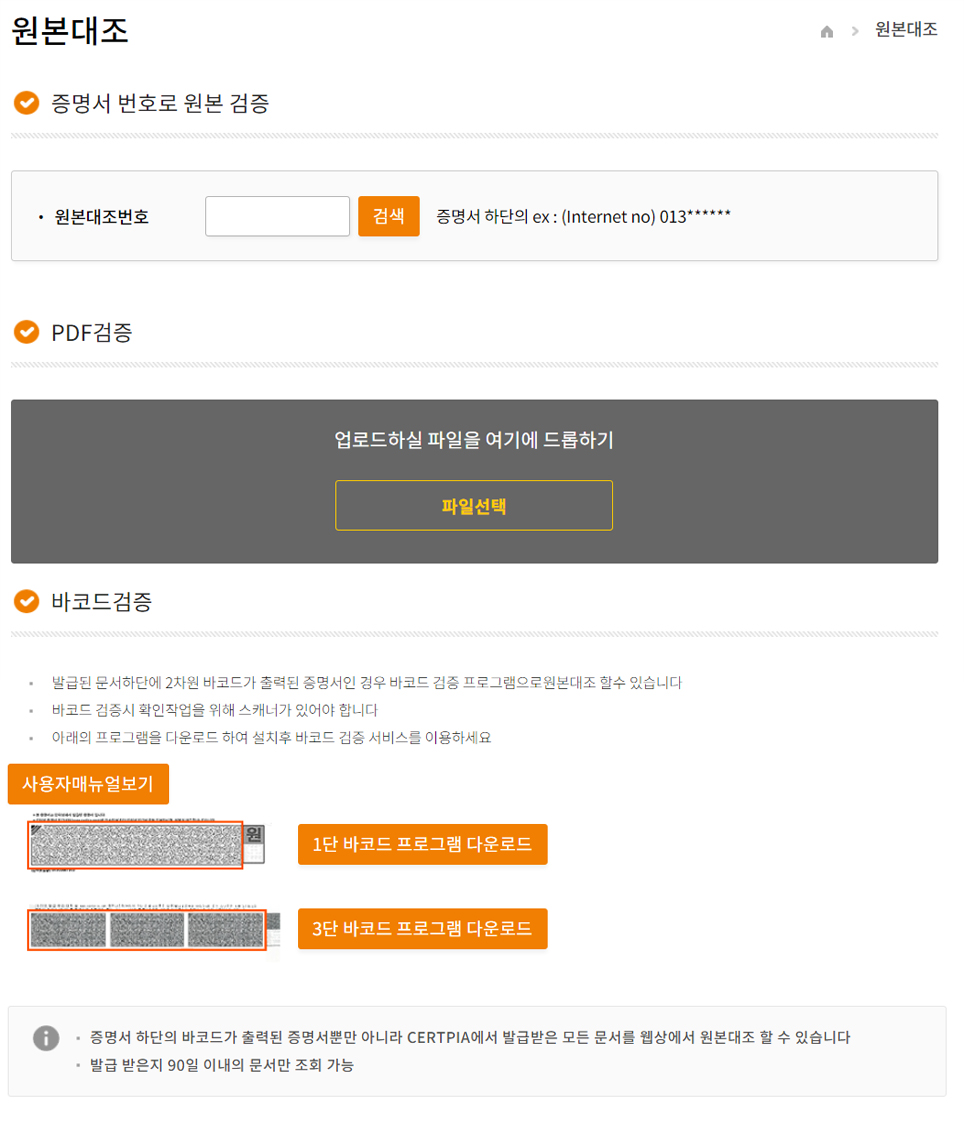Click the 파일선택 upload button
Viewport: 964px width, 1135px height.
(474, 505)
